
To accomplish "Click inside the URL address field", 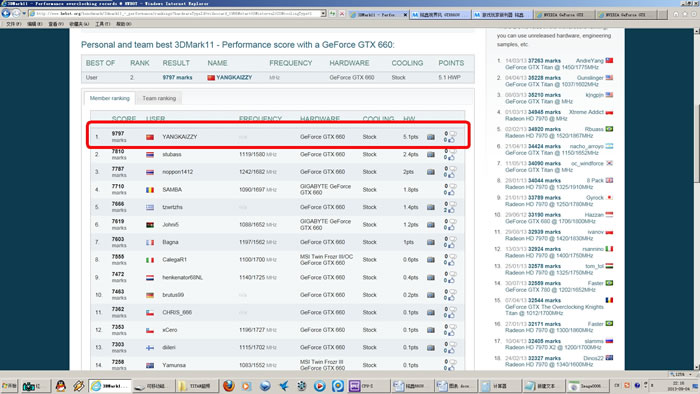I will 178,14.
